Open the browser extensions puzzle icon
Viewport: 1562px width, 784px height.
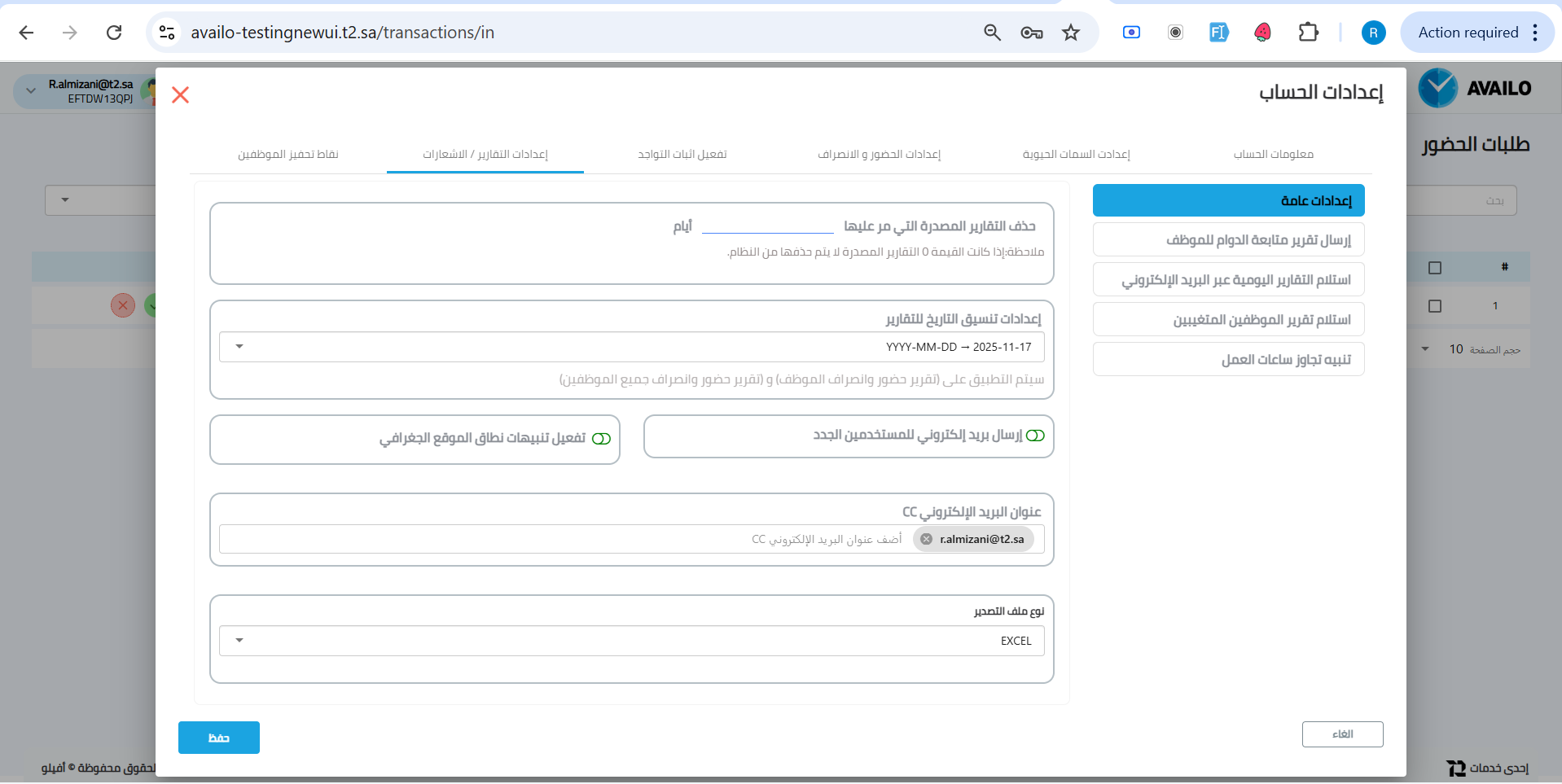(x=1308, y=33)
